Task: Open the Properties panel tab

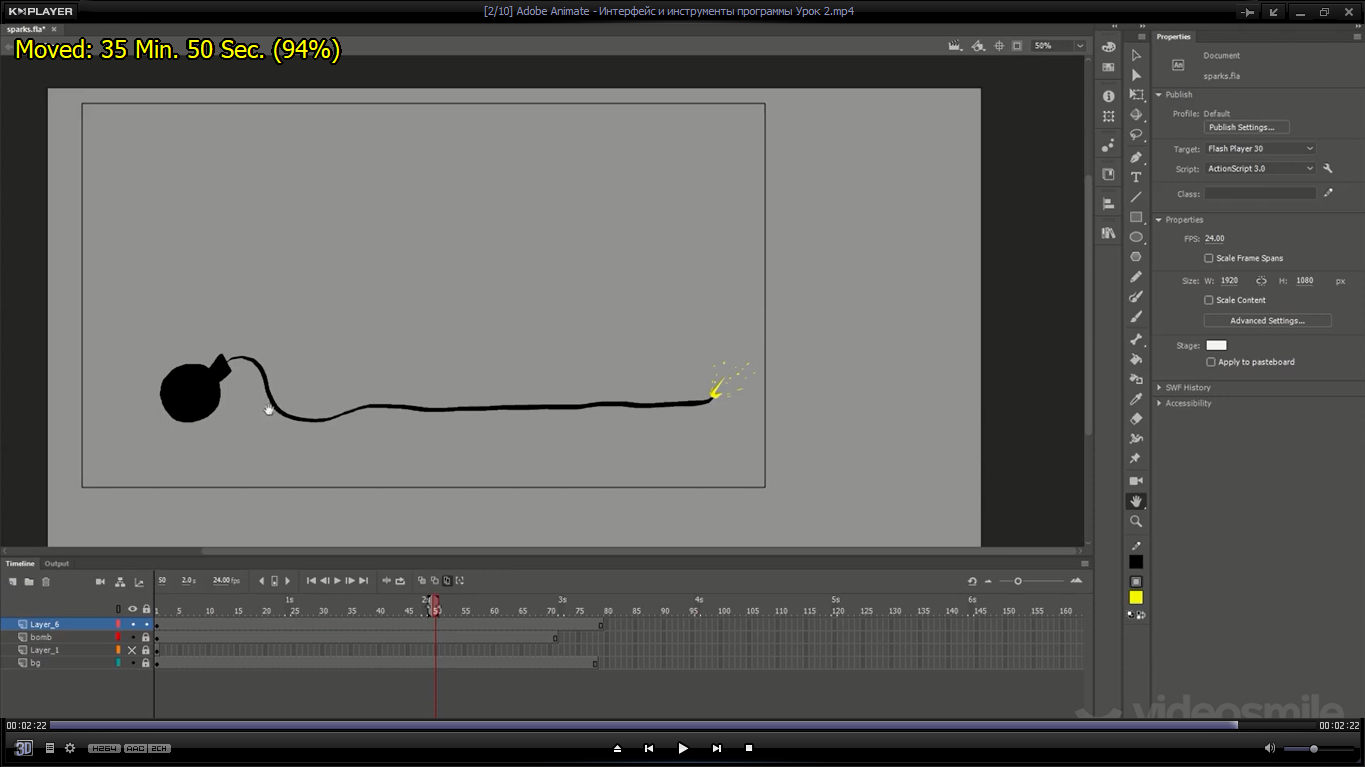Action: tap(1174, 37)
